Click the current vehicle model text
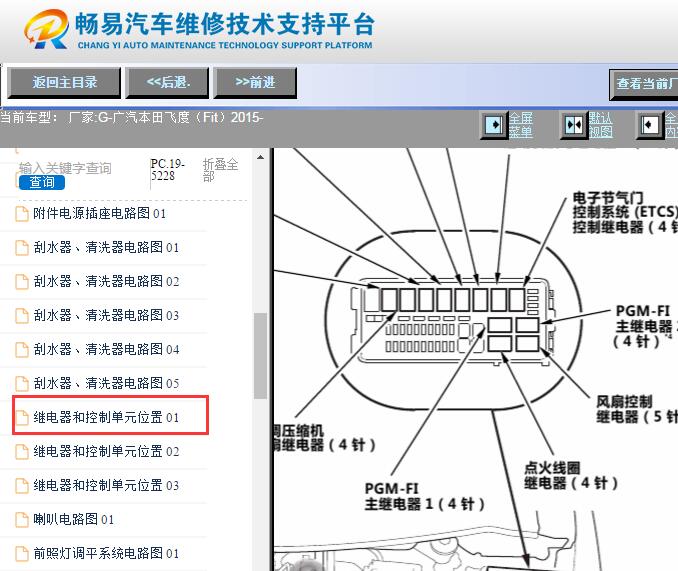The image size is (678, 571). [131, 117]
